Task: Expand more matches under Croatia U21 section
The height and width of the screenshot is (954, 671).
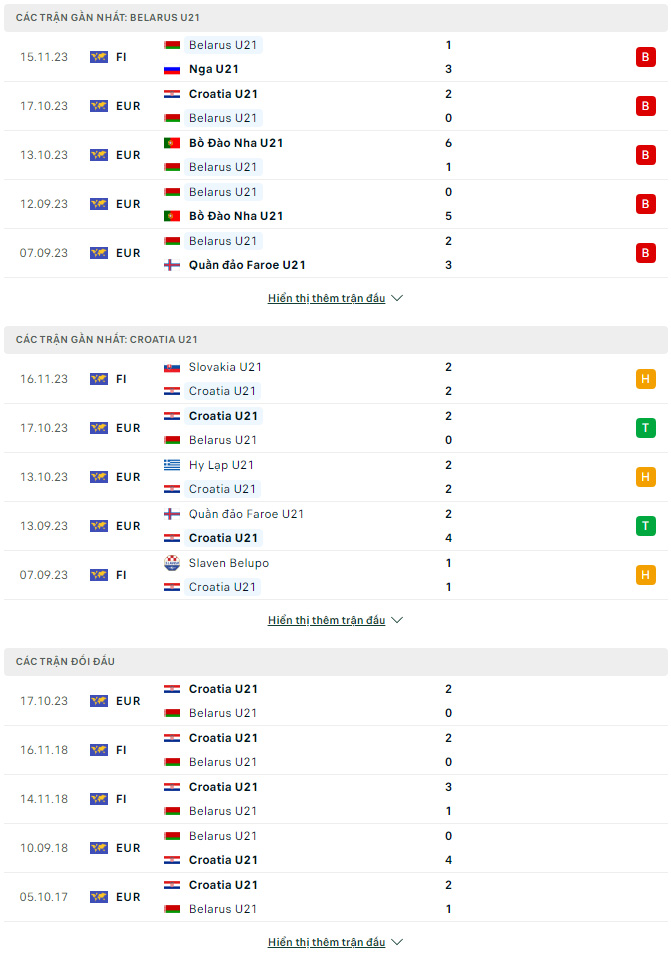Action: point(335,620)
